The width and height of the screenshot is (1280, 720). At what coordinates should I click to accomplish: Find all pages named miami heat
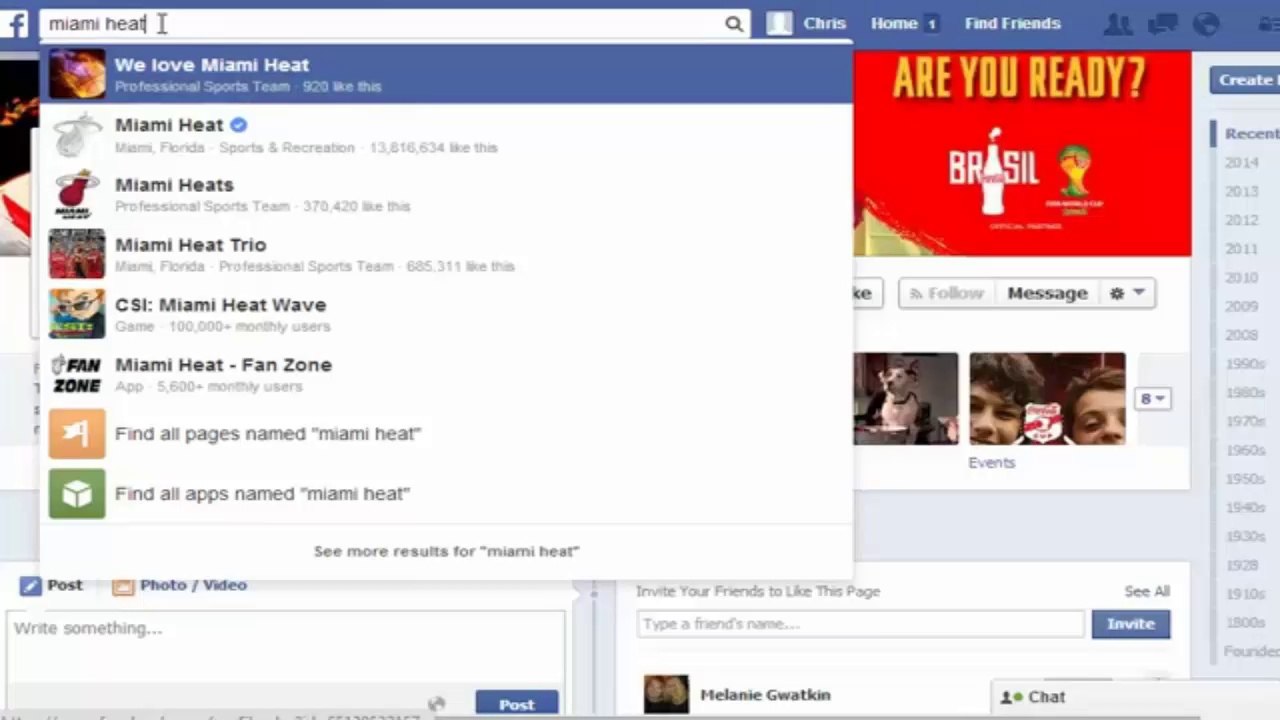(446, 434)
